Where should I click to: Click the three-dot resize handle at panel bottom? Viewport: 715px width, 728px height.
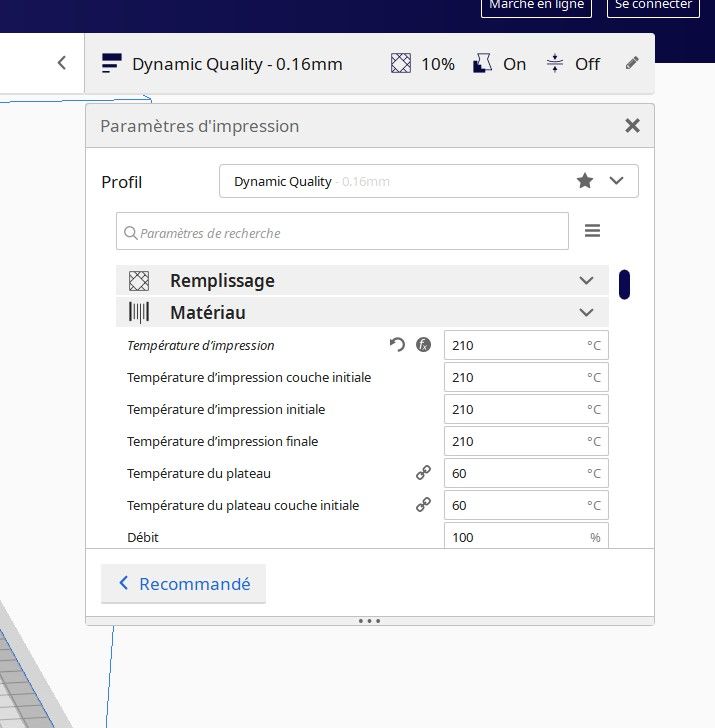point(370,621)
